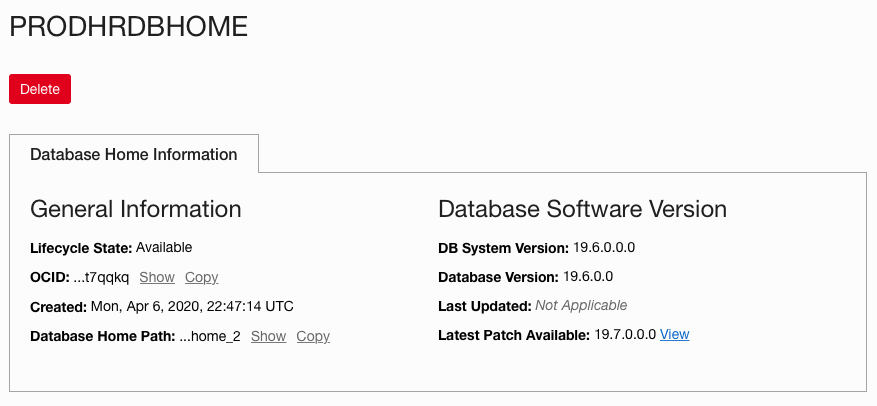The height and width of the screenshot is (406, 877).
Task: Click the General Information heading
Action: tap(136, 209)
